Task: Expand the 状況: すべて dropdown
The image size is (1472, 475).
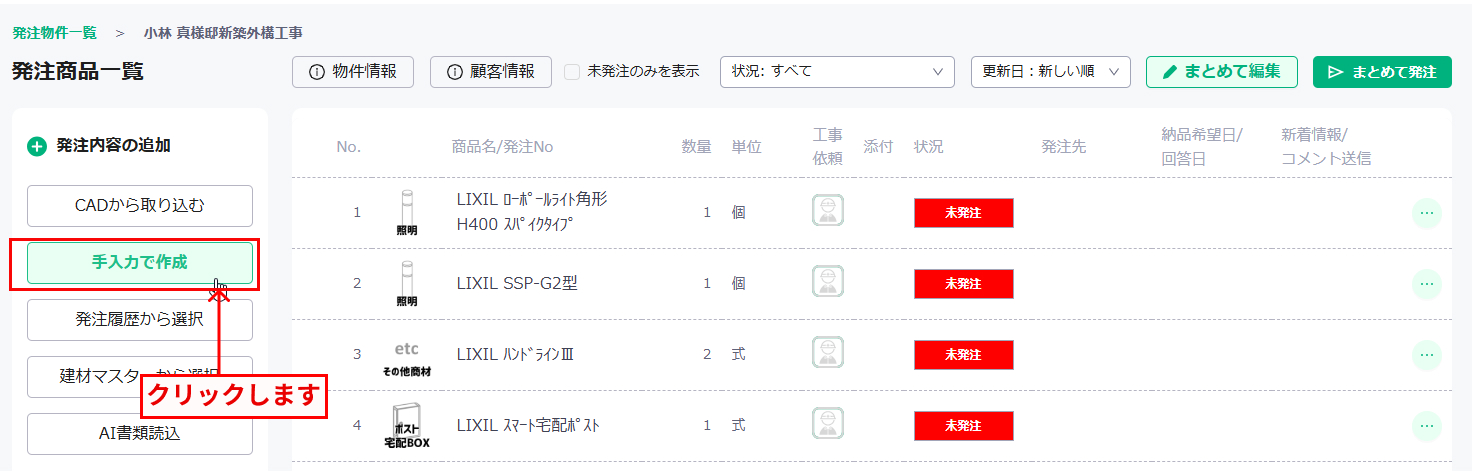Action: coord(837,72)
